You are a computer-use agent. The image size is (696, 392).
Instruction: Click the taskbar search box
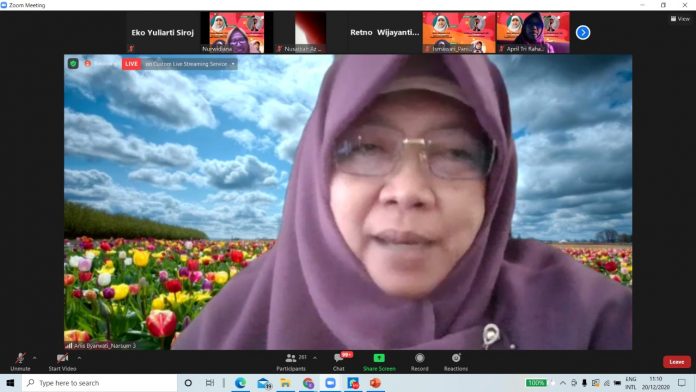coord(99,383)
